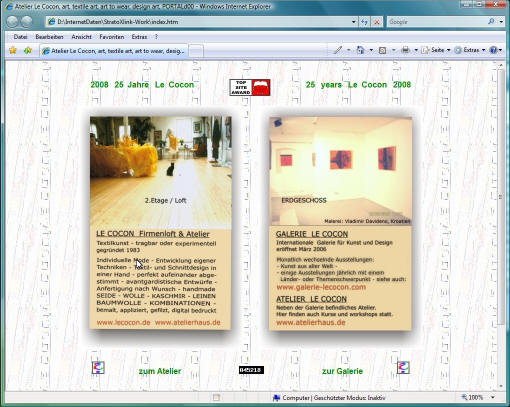Stop loading with the red X icon

click(377, 22)
